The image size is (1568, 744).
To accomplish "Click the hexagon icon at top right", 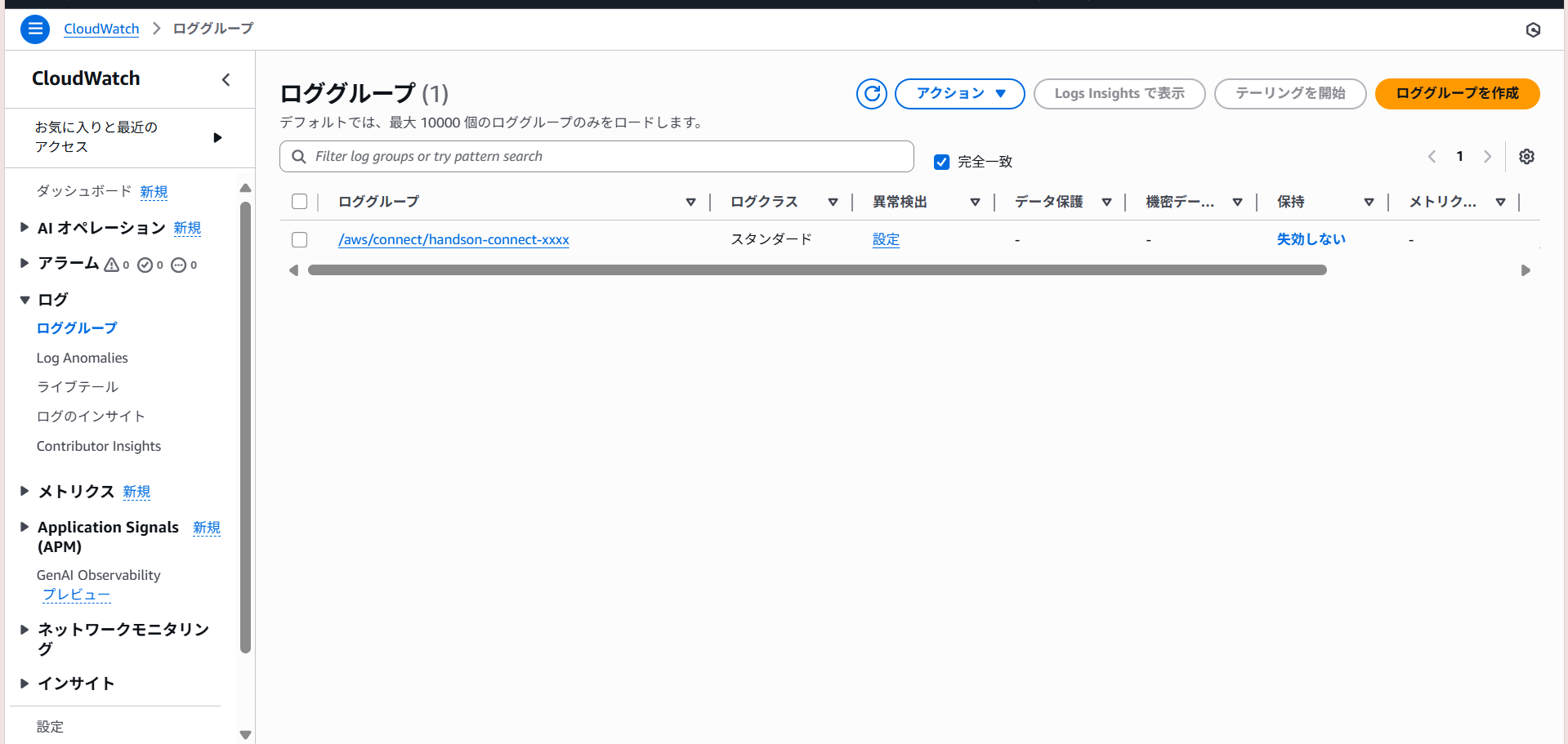I will pos(1533,29).
